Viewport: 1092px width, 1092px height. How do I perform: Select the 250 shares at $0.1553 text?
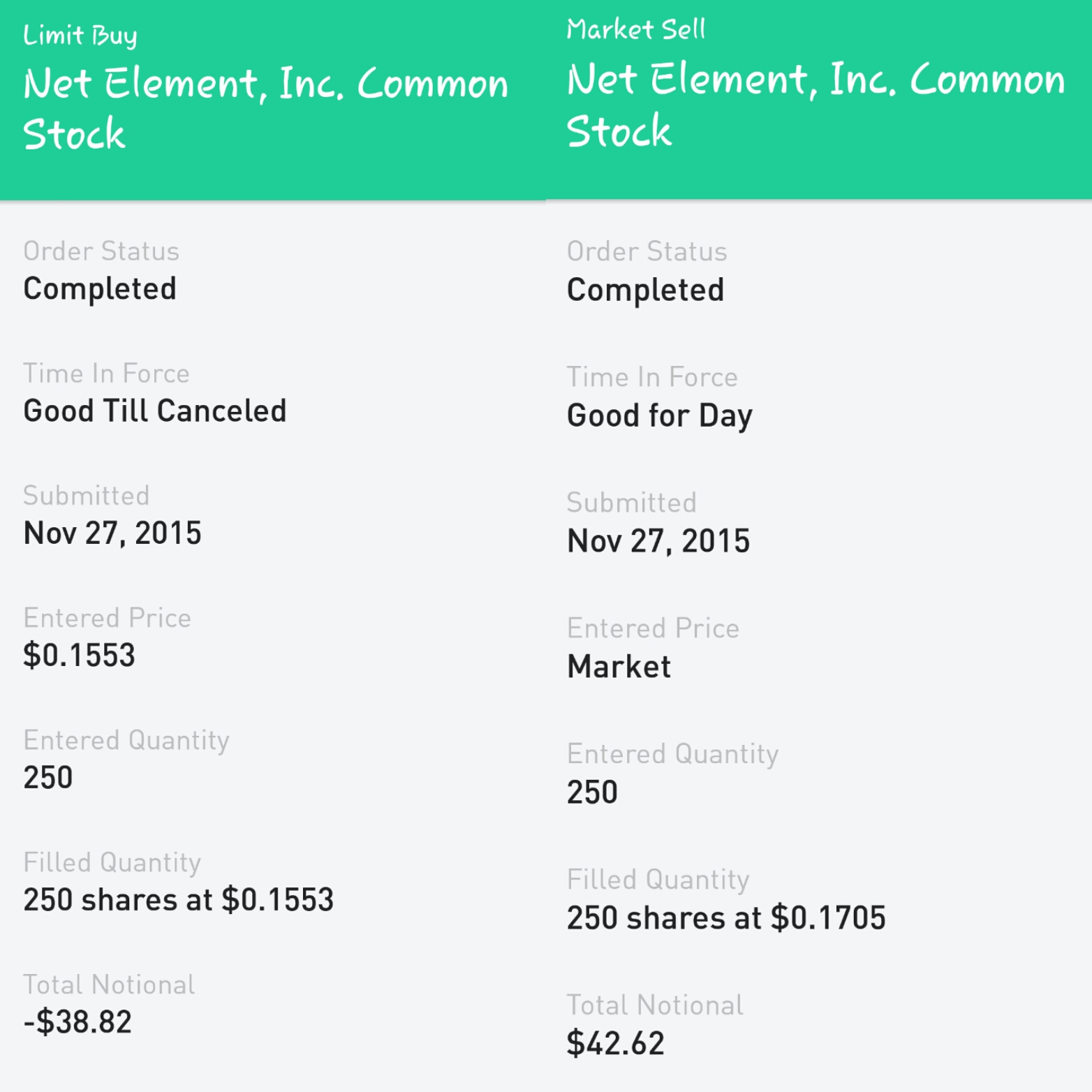(x=179, y=900)
